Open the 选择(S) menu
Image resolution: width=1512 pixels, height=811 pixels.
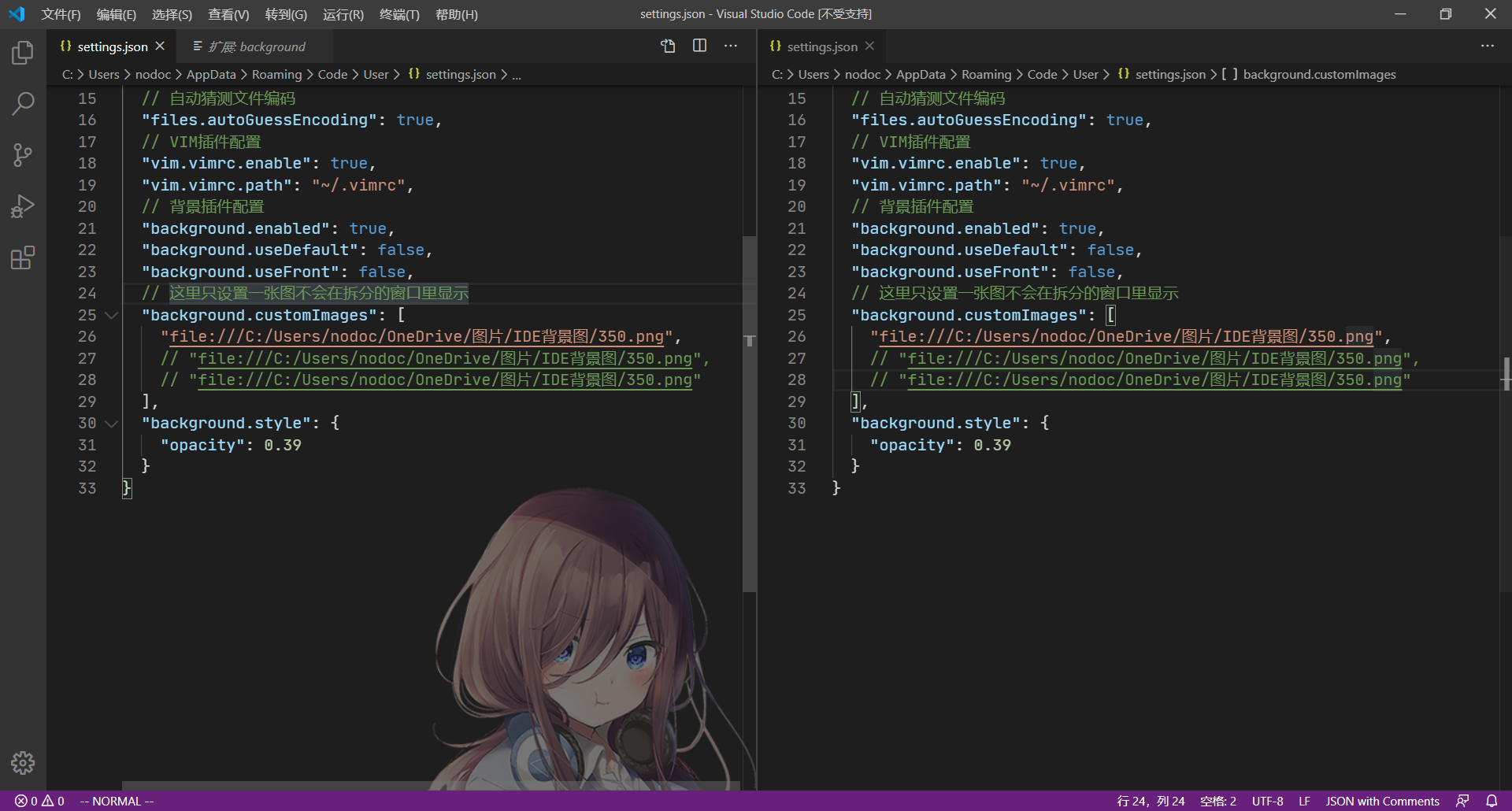(172, 14)
